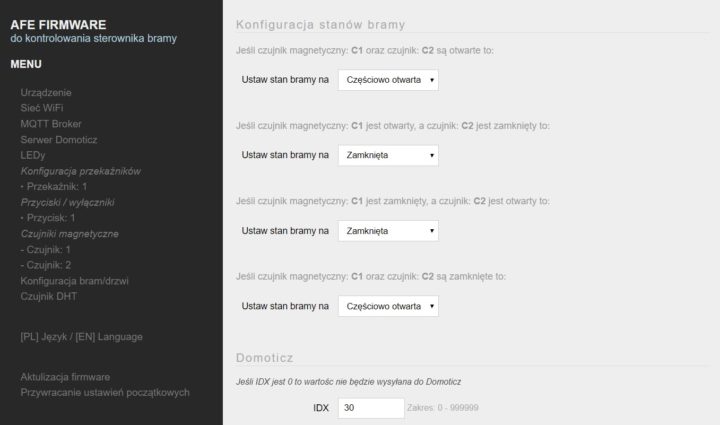Open MQTT Broker configuration
The width and height of the screenshot is (720, 425).
click(x=51, y=124)
